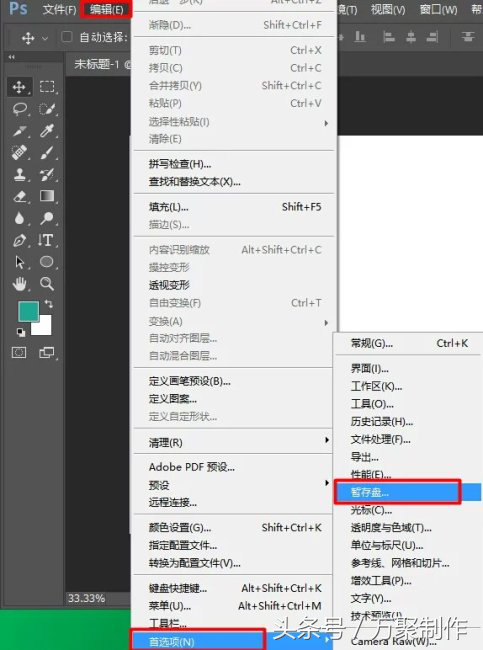Expand the 清理(R) submenu
Viewport: 483px width, 650px height.
[327, 440]
